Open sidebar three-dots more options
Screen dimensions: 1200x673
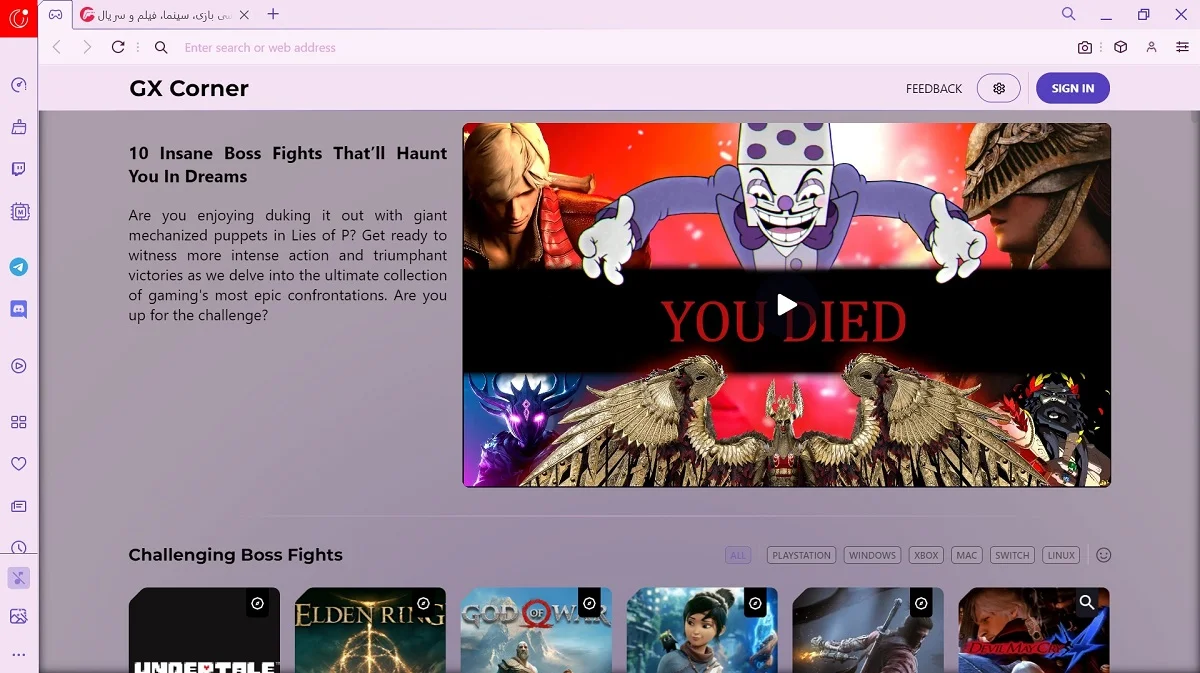19,654
